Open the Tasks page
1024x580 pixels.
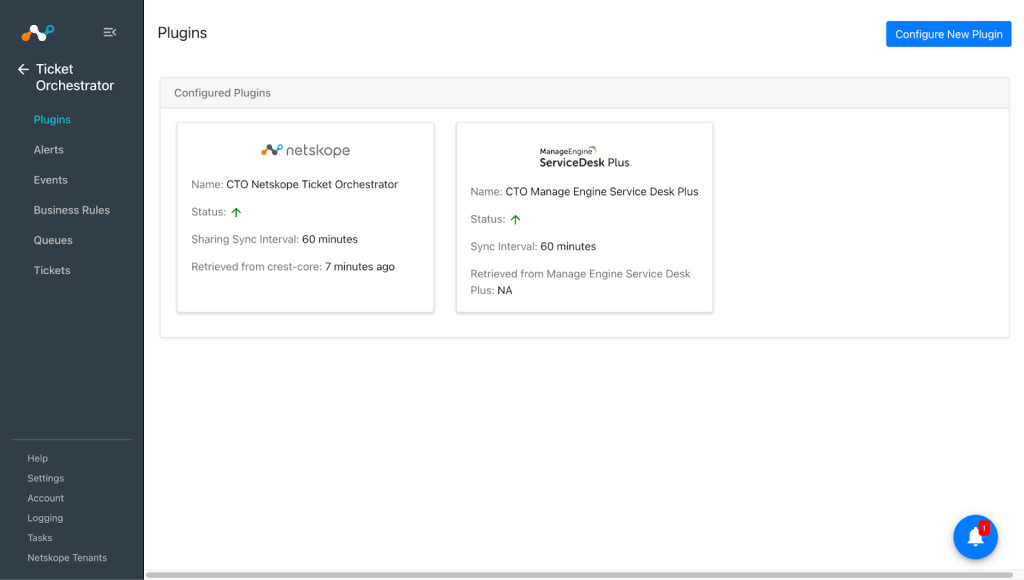(40, 538)
